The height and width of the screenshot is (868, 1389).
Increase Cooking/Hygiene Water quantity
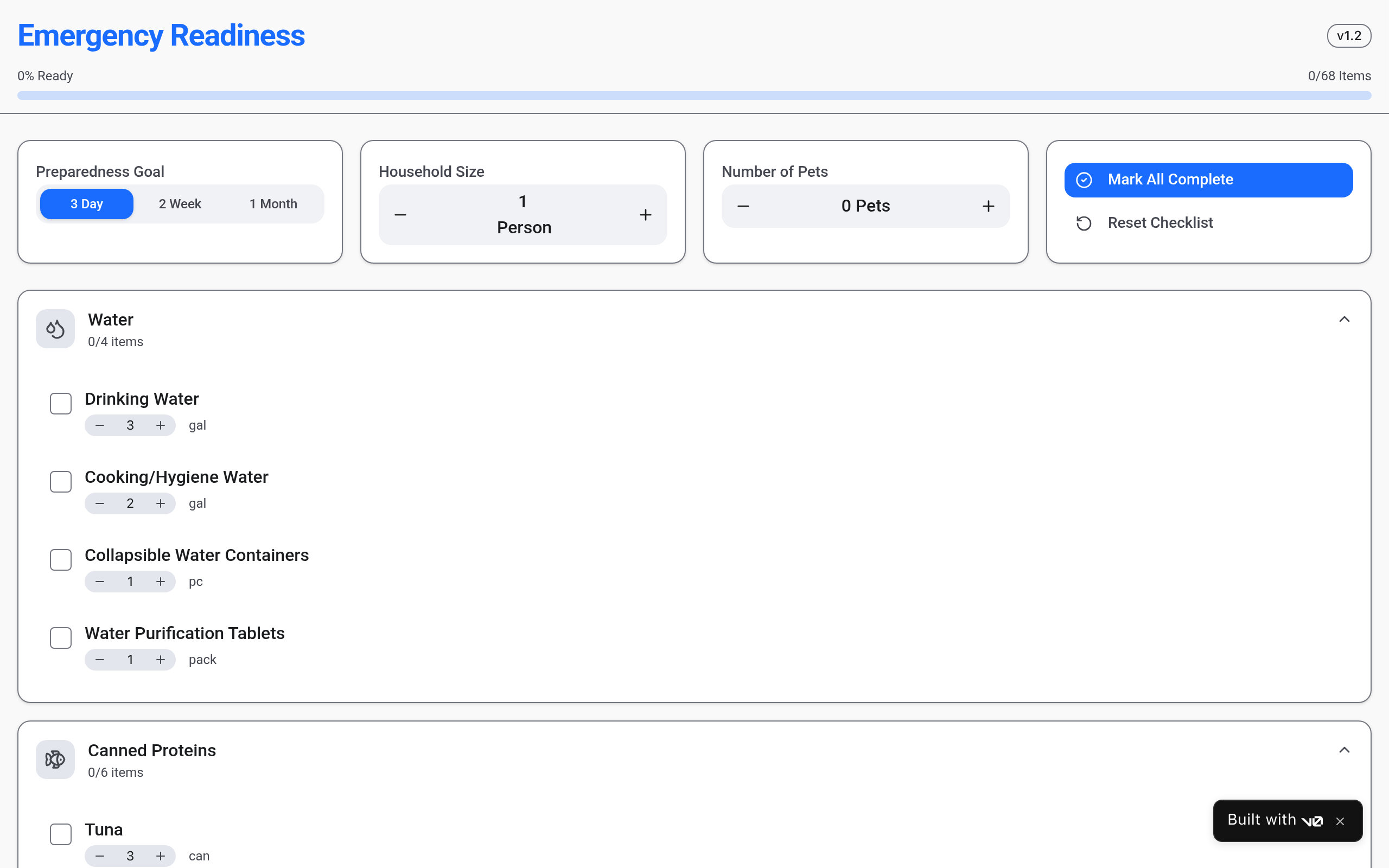pos(161,503)
